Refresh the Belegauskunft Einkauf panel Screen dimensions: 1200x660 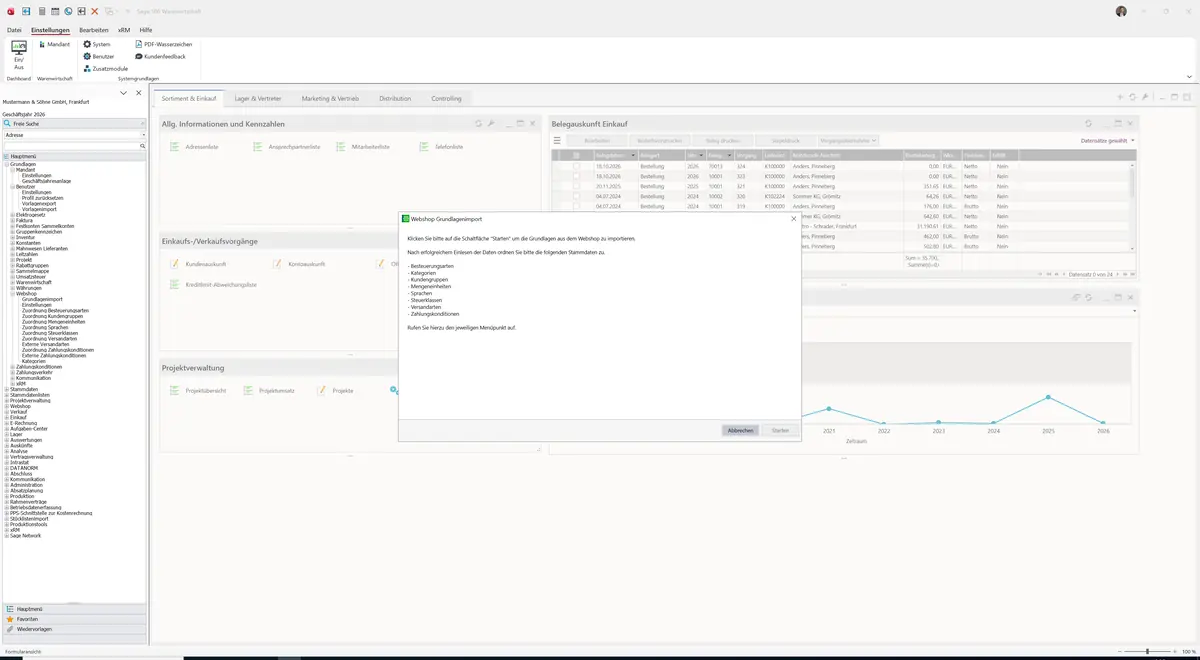[x=1089, y=124]
